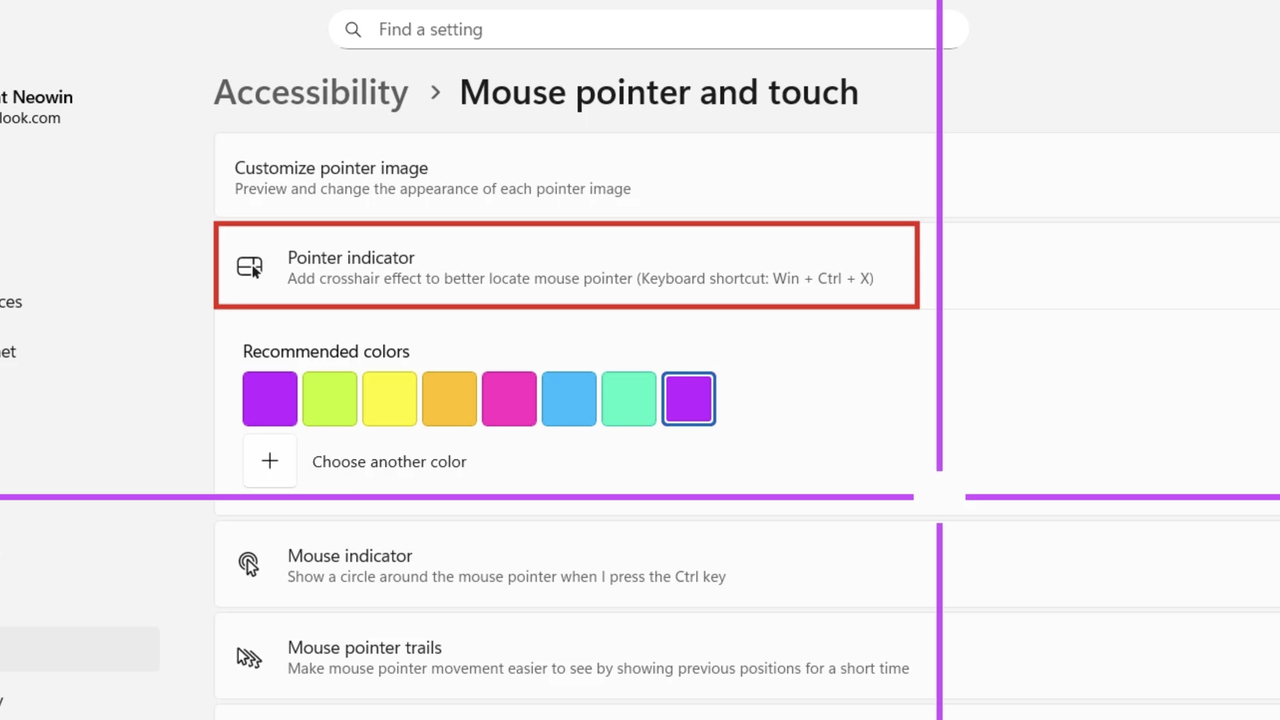Focus the Find a setting search box
This screenshot has height=720, width=1280.
[x=640, y=30]
